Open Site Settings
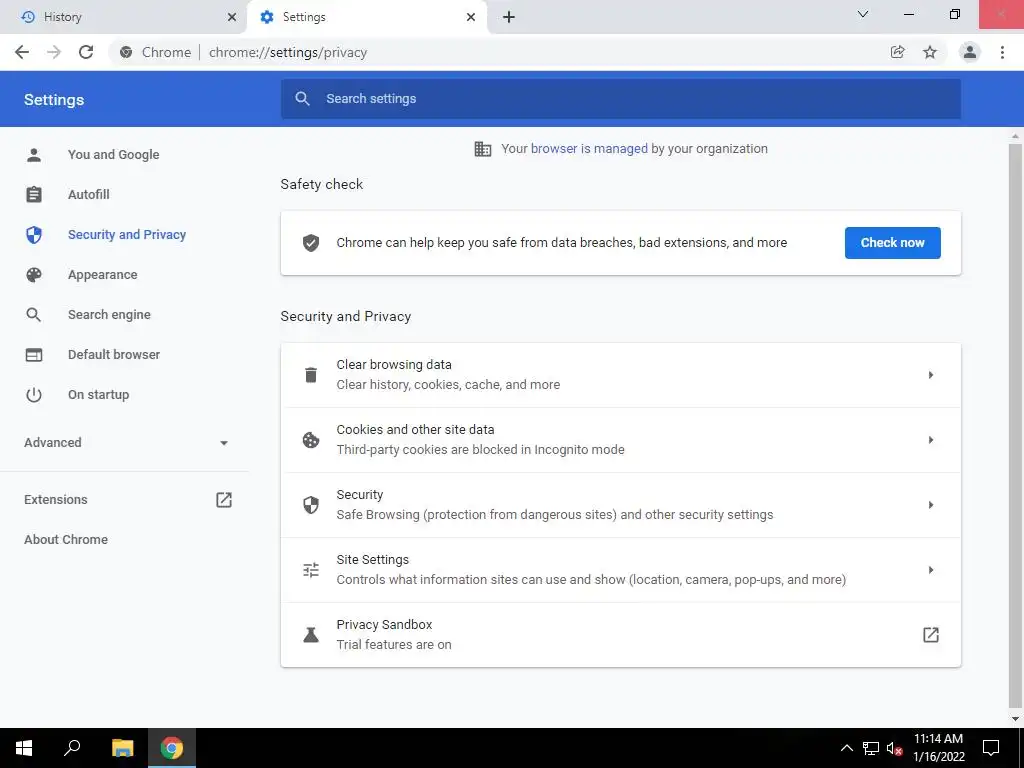The height and width of the screenshot is (768, 1024). (620, 570)
